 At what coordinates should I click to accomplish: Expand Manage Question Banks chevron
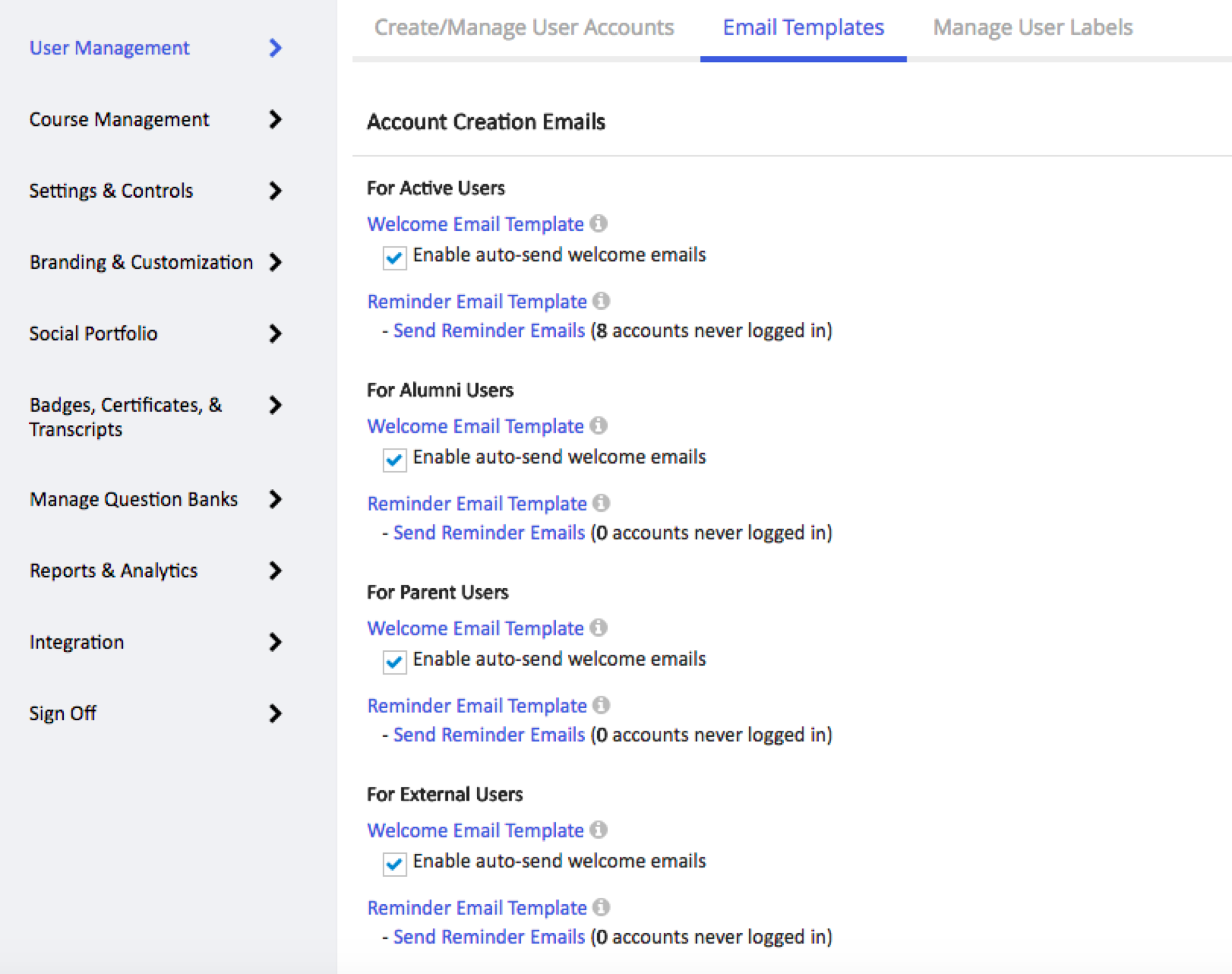point(275,499)
